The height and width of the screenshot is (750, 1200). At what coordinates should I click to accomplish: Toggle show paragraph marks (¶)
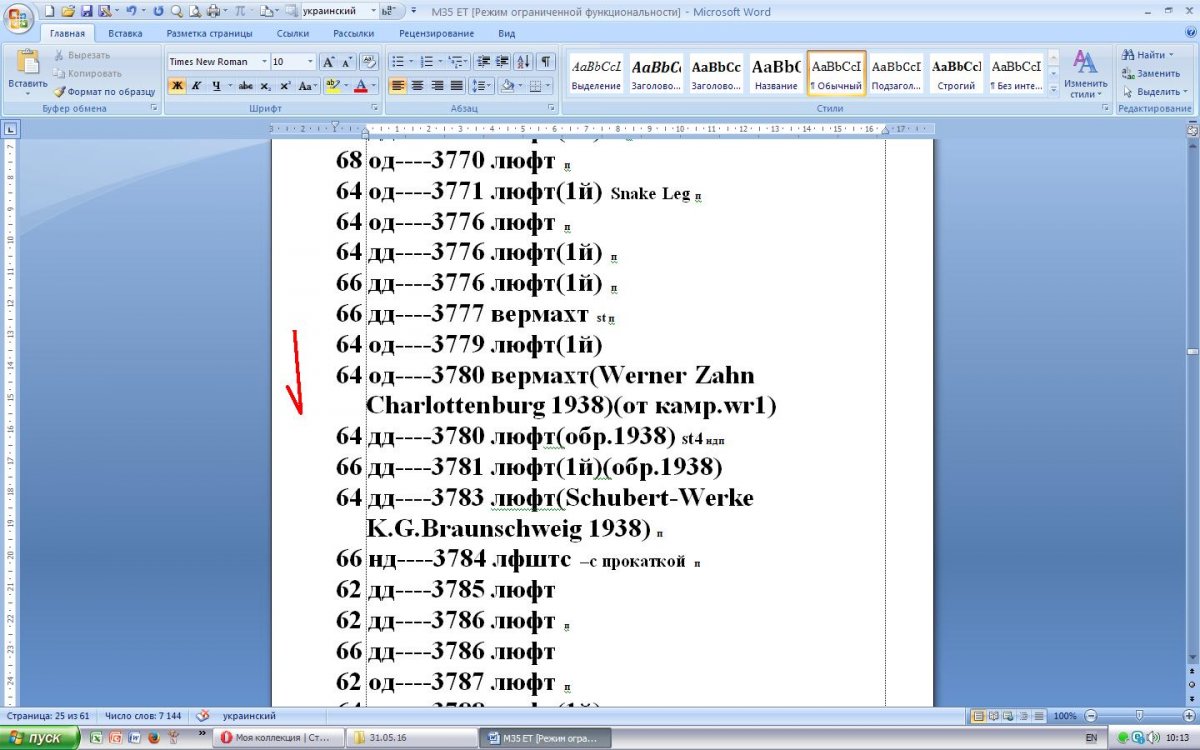[x=546, y=61]
